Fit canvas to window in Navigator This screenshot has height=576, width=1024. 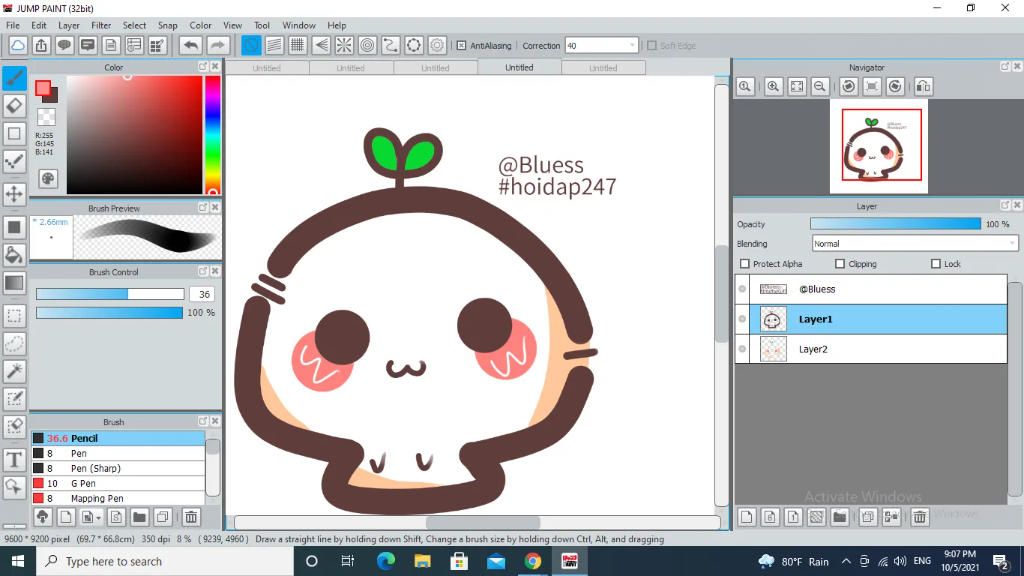pyautogui.click(x=797, y=86)
